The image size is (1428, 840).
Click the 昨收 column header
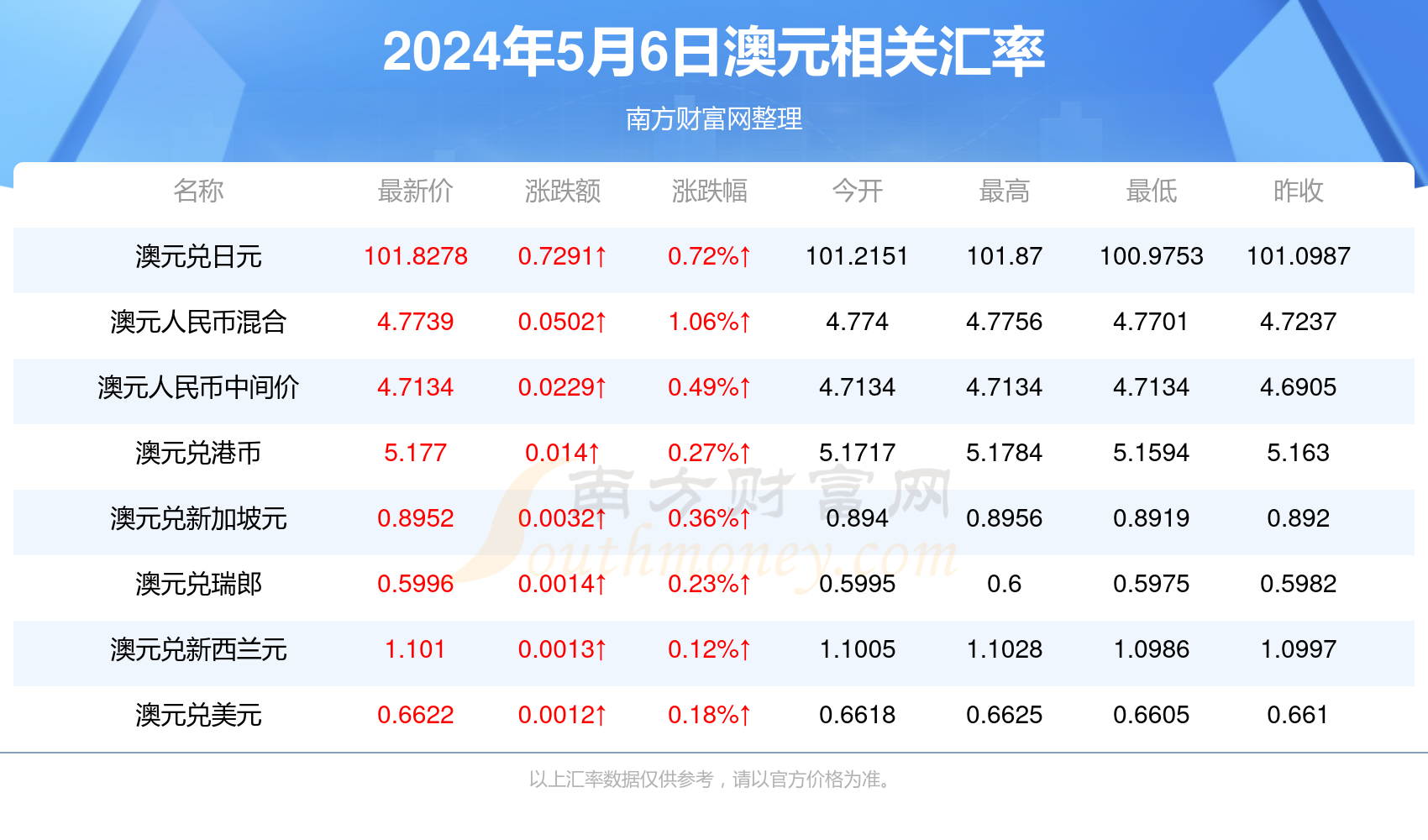pyautogui.click(x=1298, y=191)
